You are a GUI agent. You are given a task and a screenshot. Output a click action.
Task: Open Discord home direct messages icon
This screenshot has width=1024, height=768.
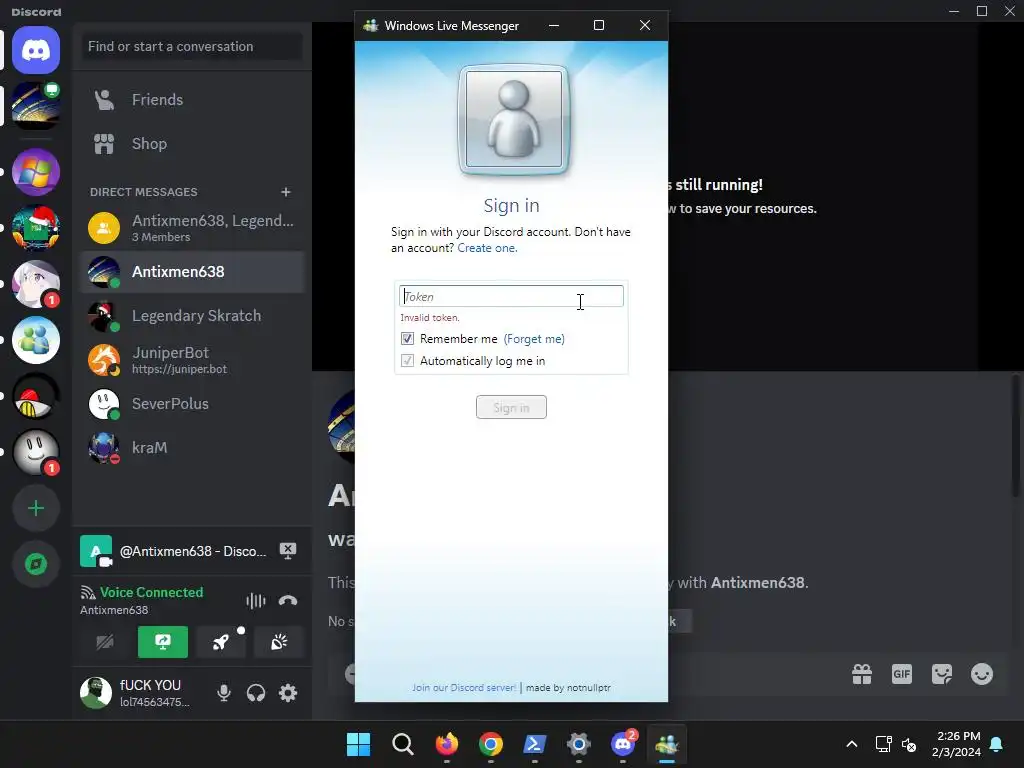point(36,50)
